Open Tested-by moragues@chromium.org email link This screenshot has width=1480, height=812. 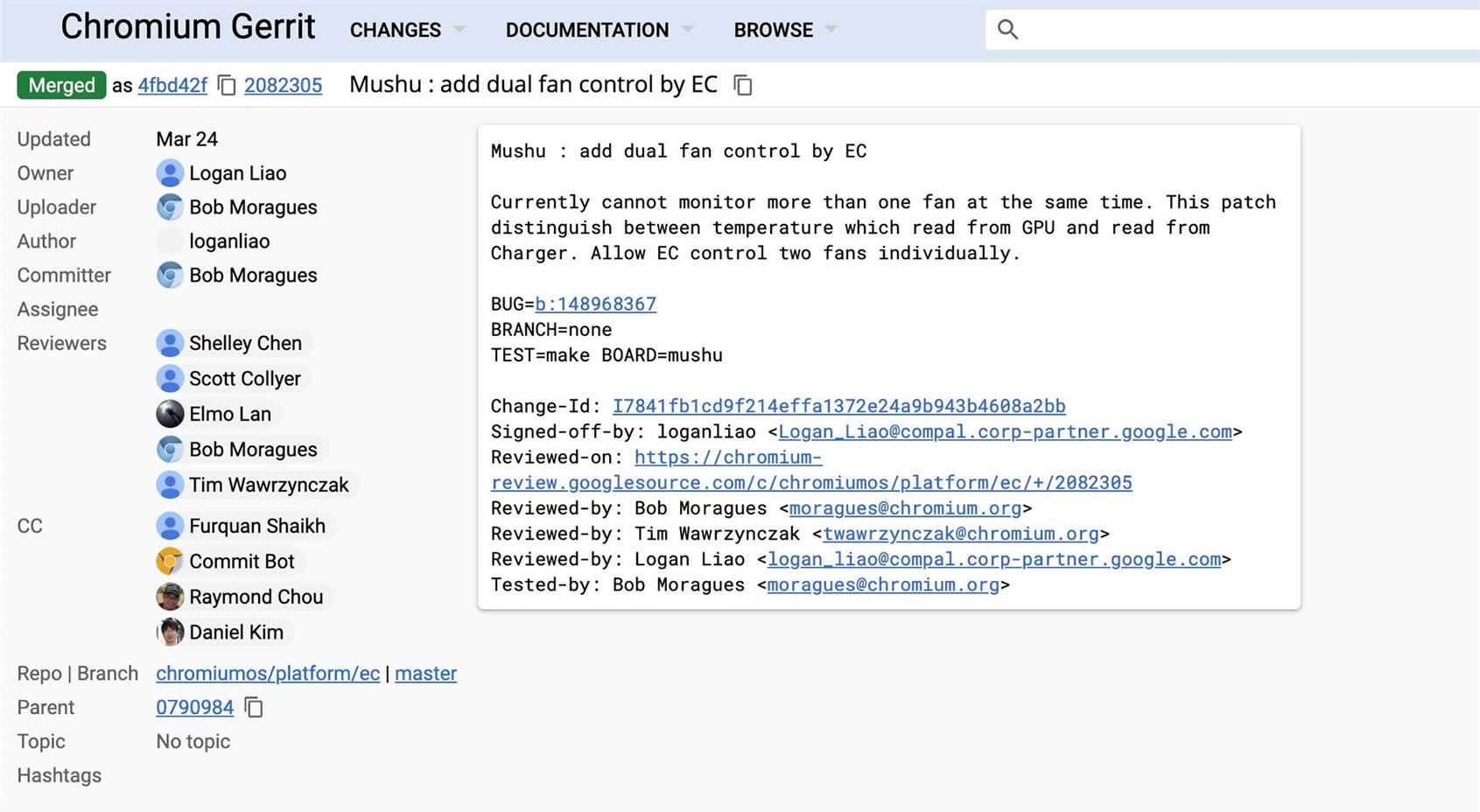pos(883,585)
